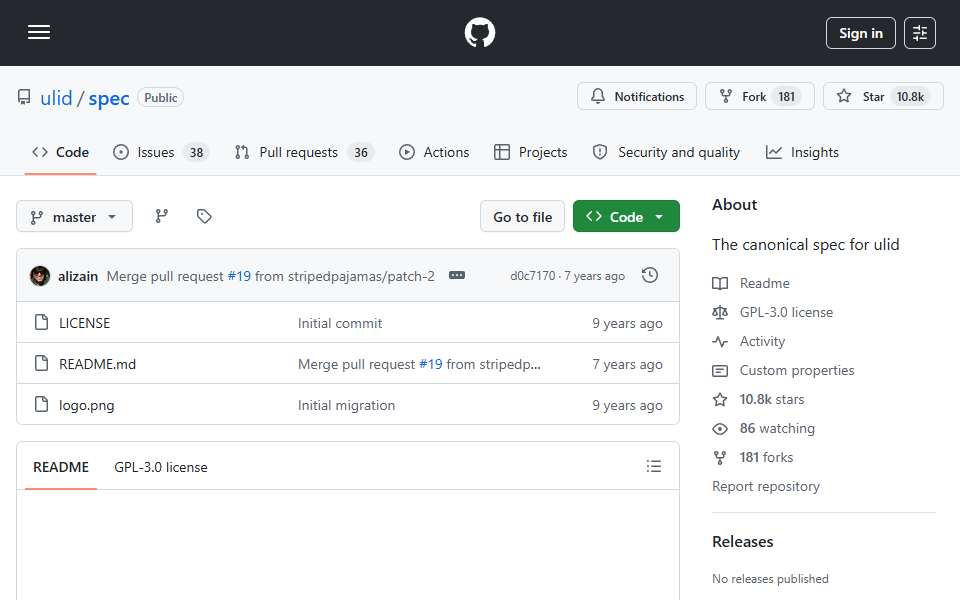This screenshot has width=960, height=600.
Task: Open the Custom properties link
Action: [797, 370]
